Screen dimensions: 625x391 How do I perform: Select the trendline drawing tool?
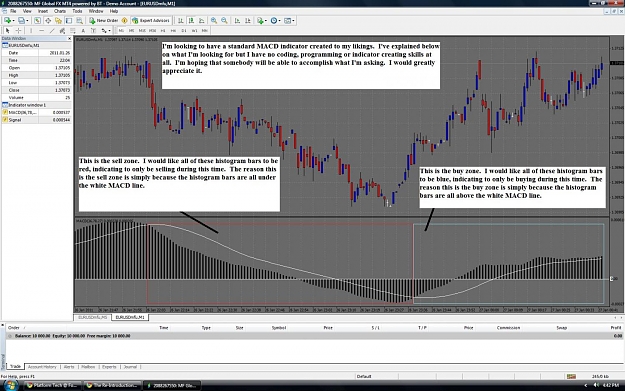tap(52, 30)
